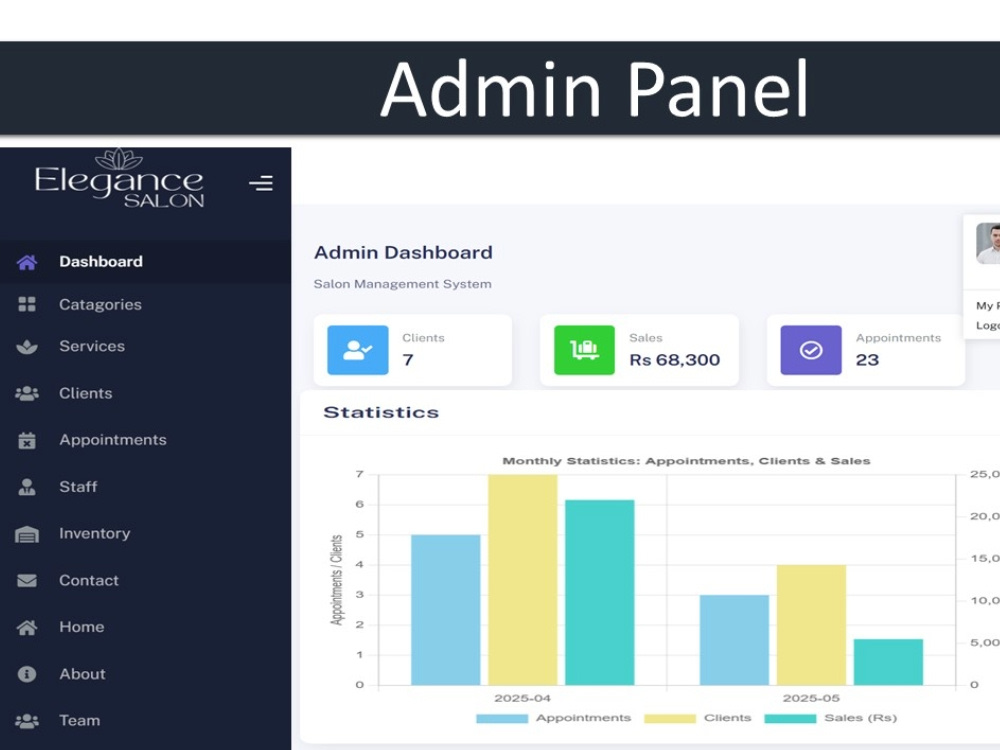
Task: Click the 2025-05 axis label
Action: coord(811,698)
